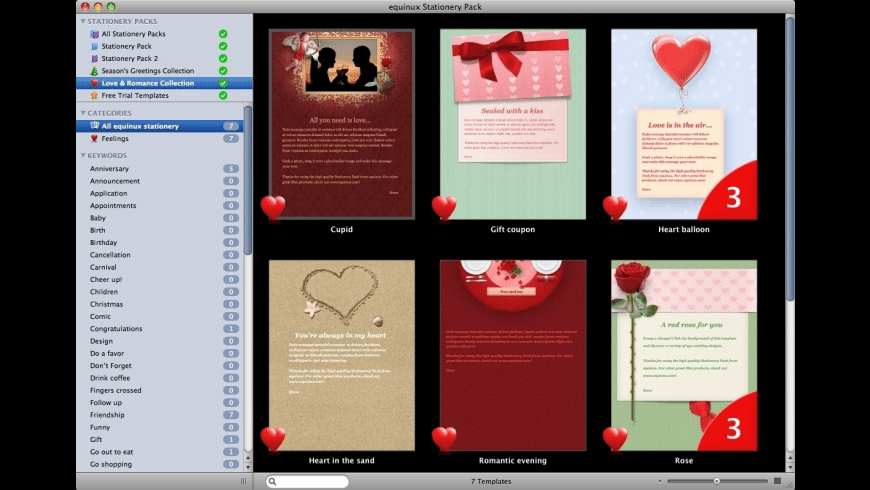Screen dimensions: 870x490
Task: Click the small thumbnail size icon
Action: click(660, 481)
